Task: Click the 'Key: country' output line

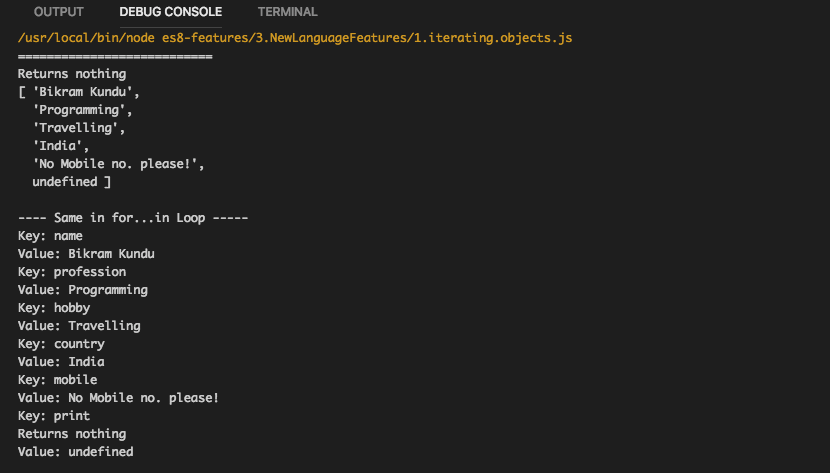Action: [61, 344]
